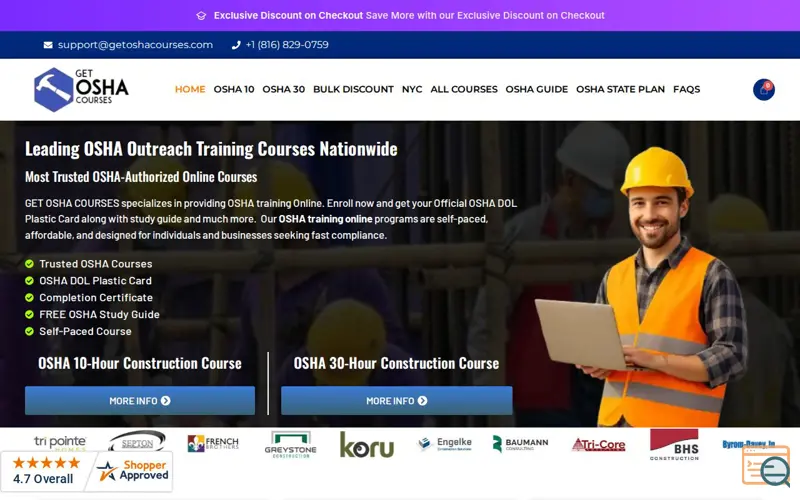
Task: Click the Engelke logo
Action: pos(444,443)
